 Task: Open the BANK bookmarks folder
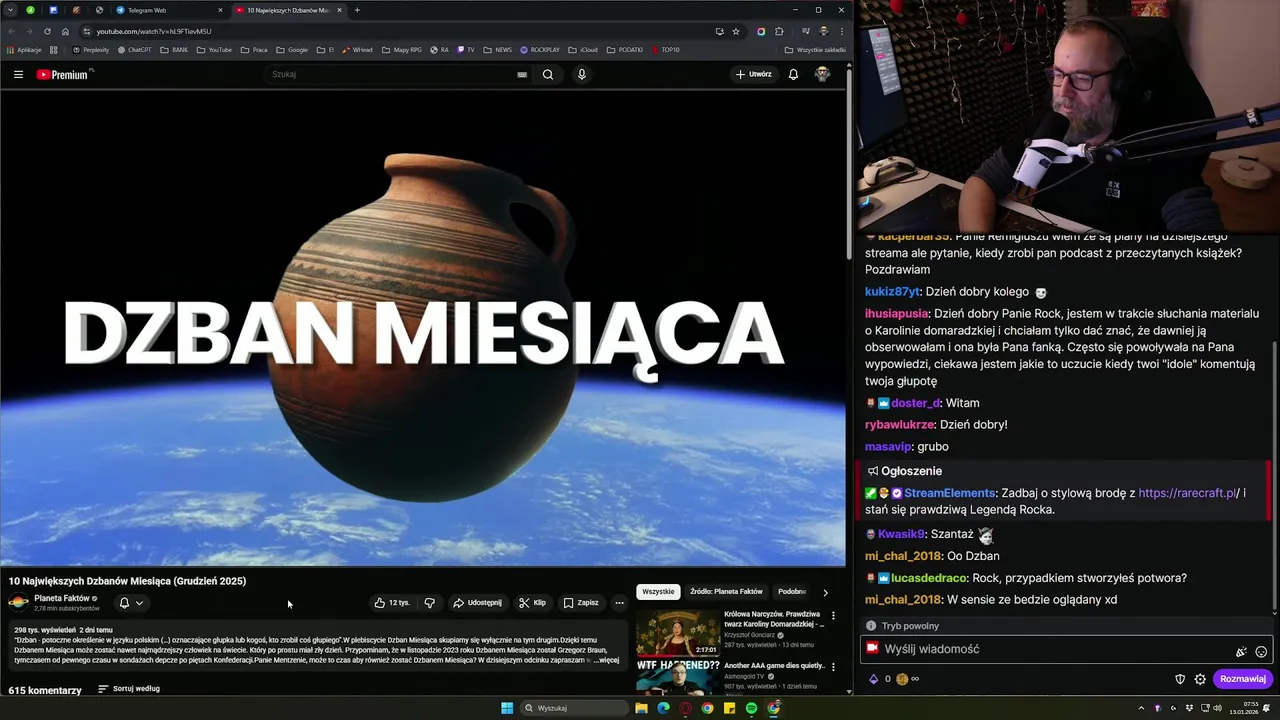(174, 50)
